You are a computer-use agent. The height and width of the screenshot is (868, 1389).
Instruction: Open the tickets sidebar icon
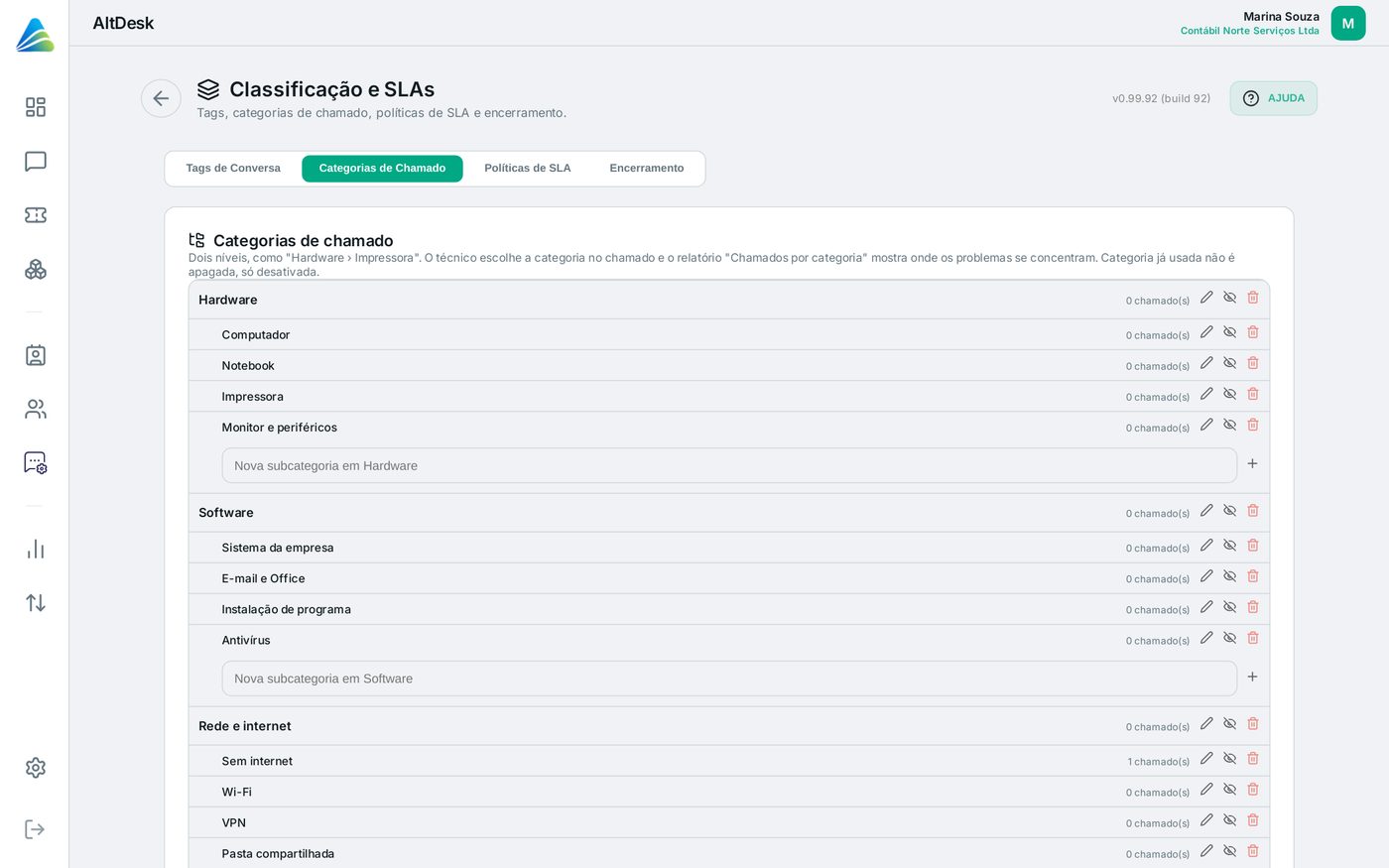(x=36, y=215)
